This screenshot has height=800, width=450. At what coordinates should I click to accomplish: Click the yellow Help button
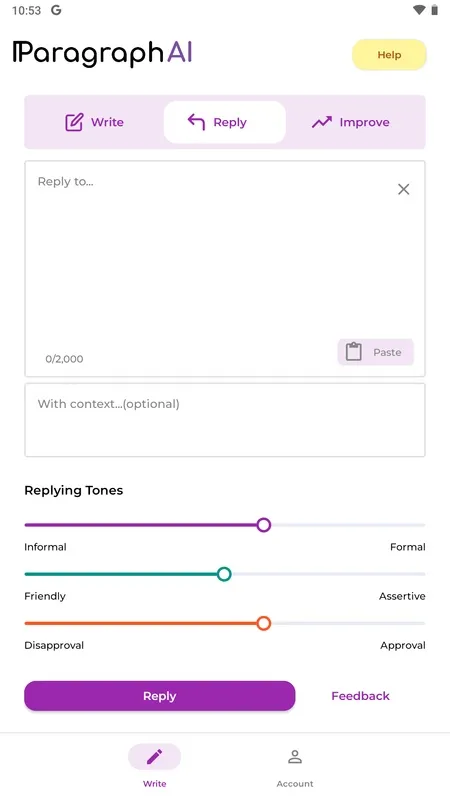389,55
